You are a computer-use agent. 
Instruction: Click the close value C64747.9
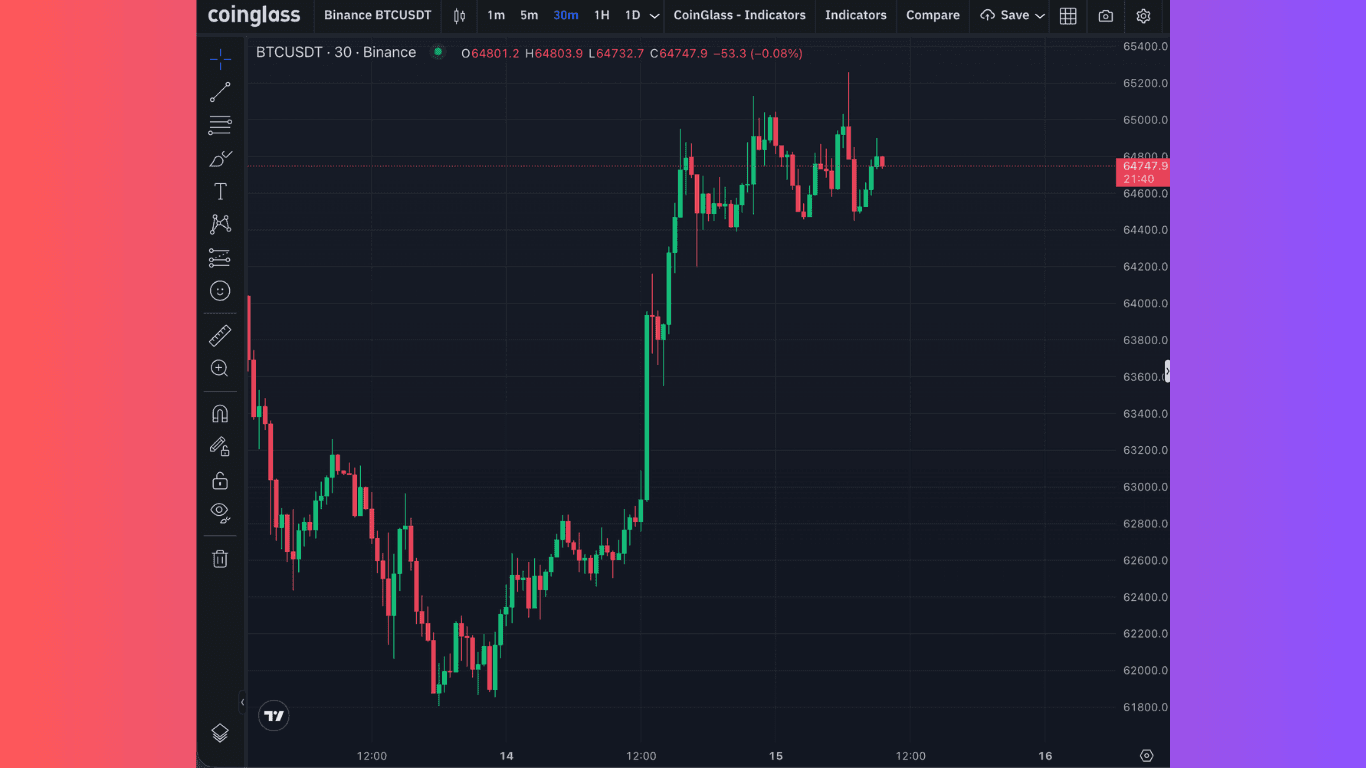(679, 53)
